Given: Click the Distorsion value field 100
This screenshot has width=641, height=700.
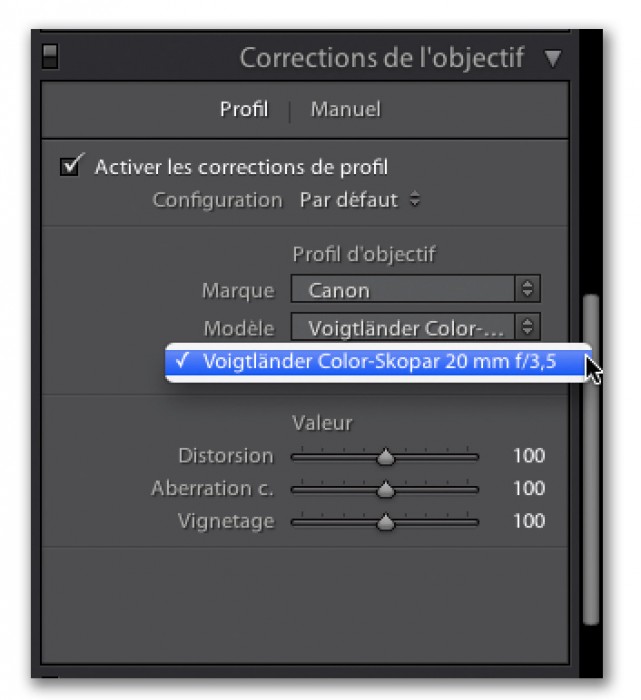Looking at the screenshot, I should click(529, 456).
